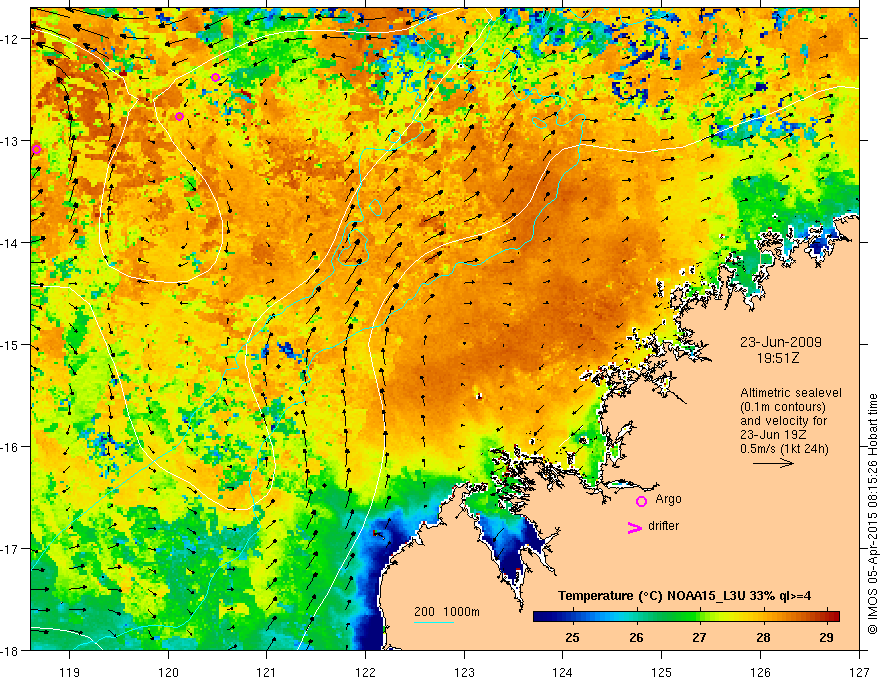This screenshot has height=680, width=880.
Task: Click the date text 23-Jun-2009
Action: pyautogui.click(x=781, y=342)
